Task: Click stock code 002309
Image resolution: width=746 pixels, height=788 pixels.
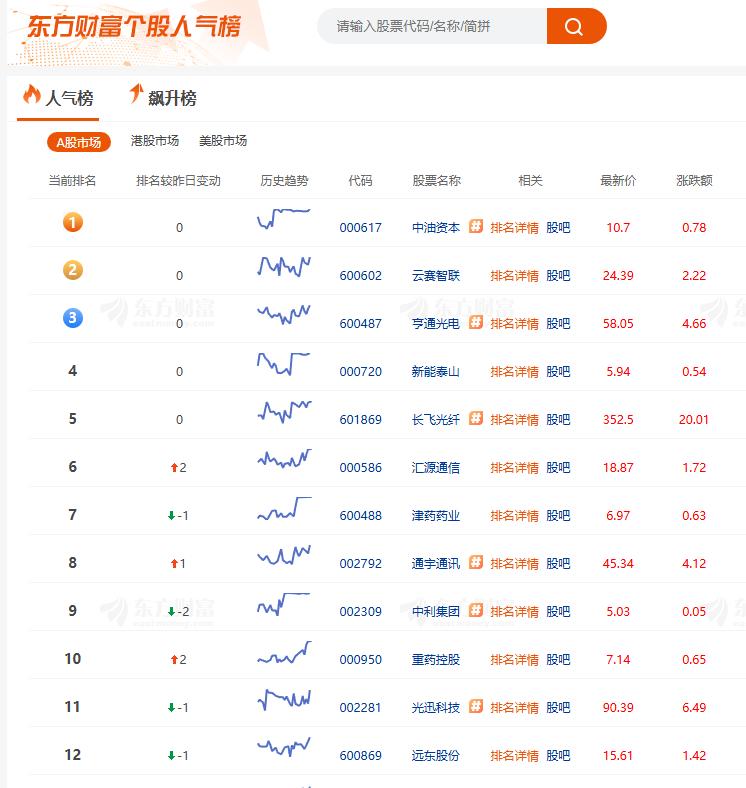Action: (x=360, y=612)
